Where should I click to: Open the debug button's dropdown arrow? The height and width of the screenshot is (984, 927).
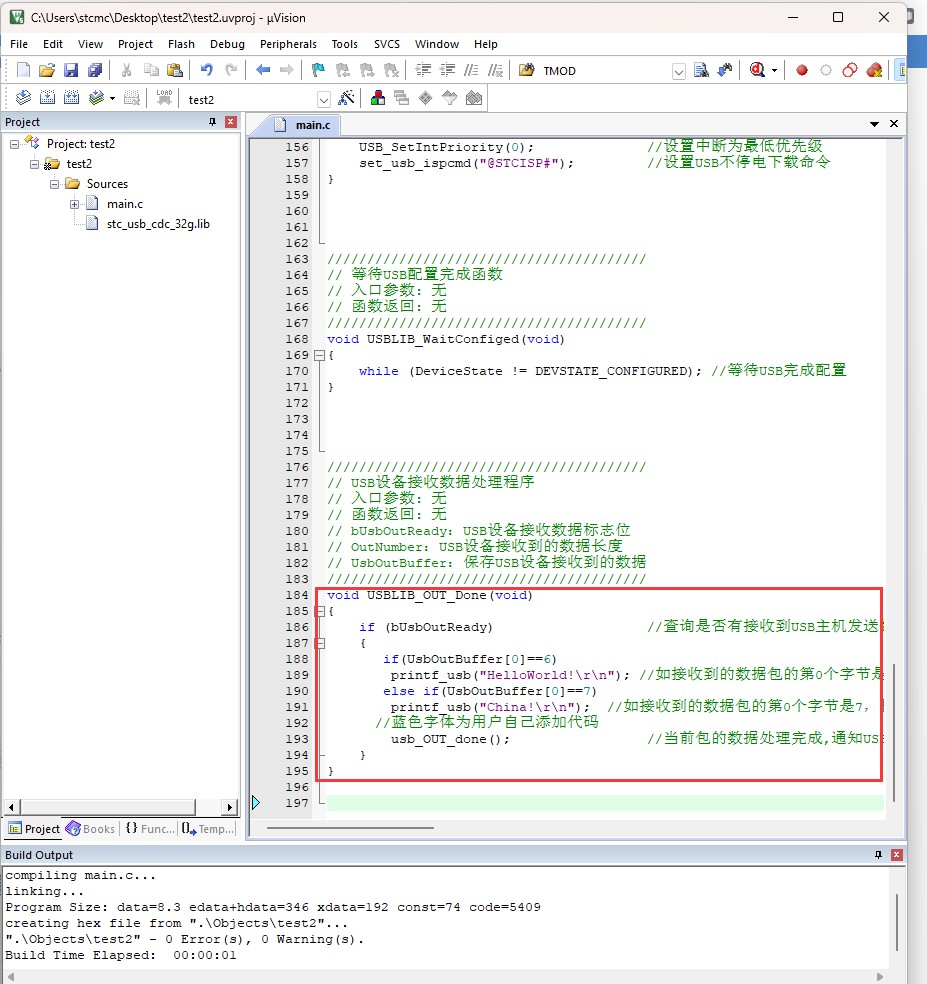click(x=774, y=70)
